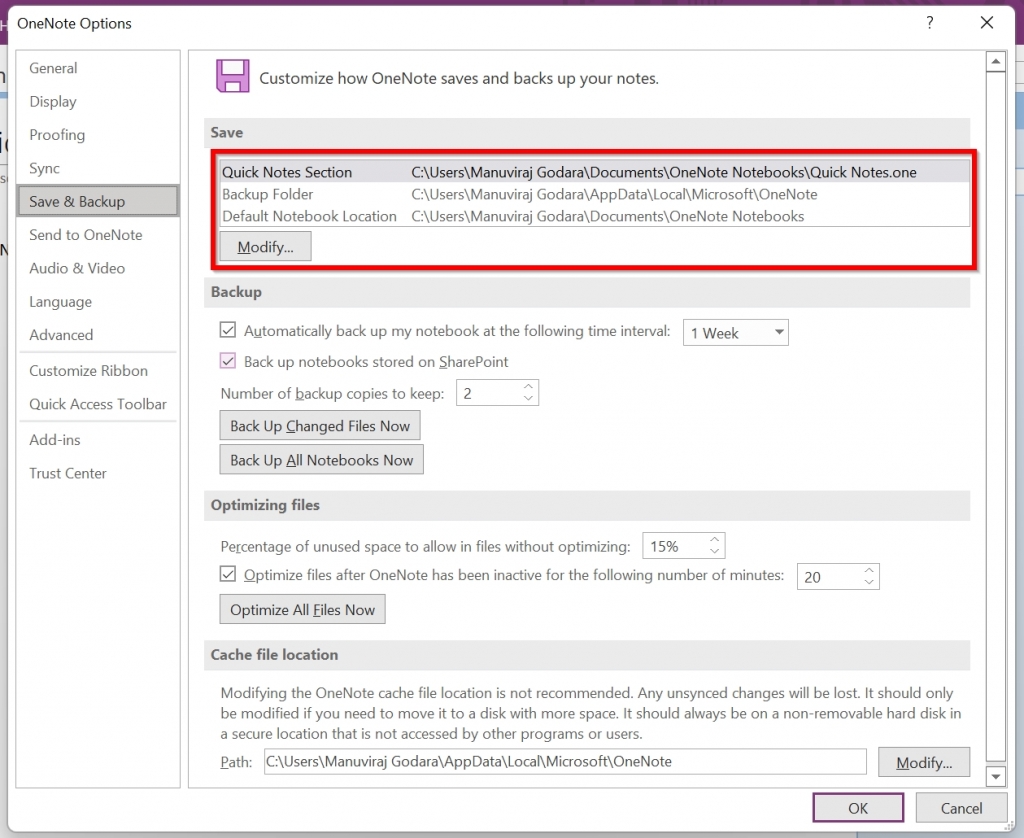
Task: Open the Advanced options section
Action: coord(60,335)
